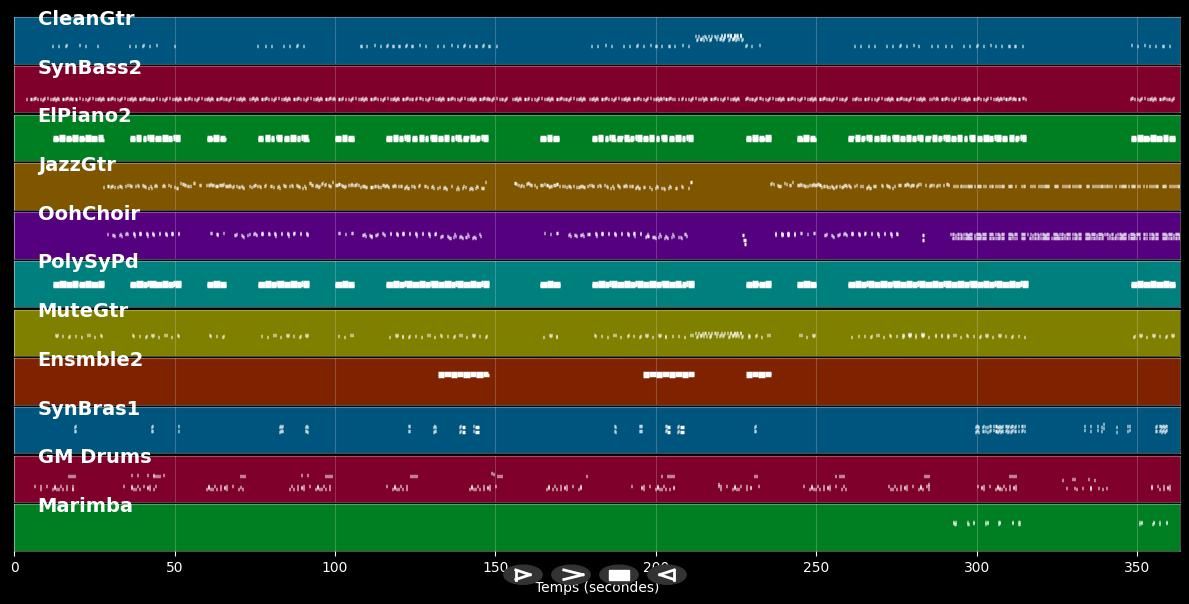1189x604 pixels.
Task: Click the Marimba track name
Action: tap(85, 506)
